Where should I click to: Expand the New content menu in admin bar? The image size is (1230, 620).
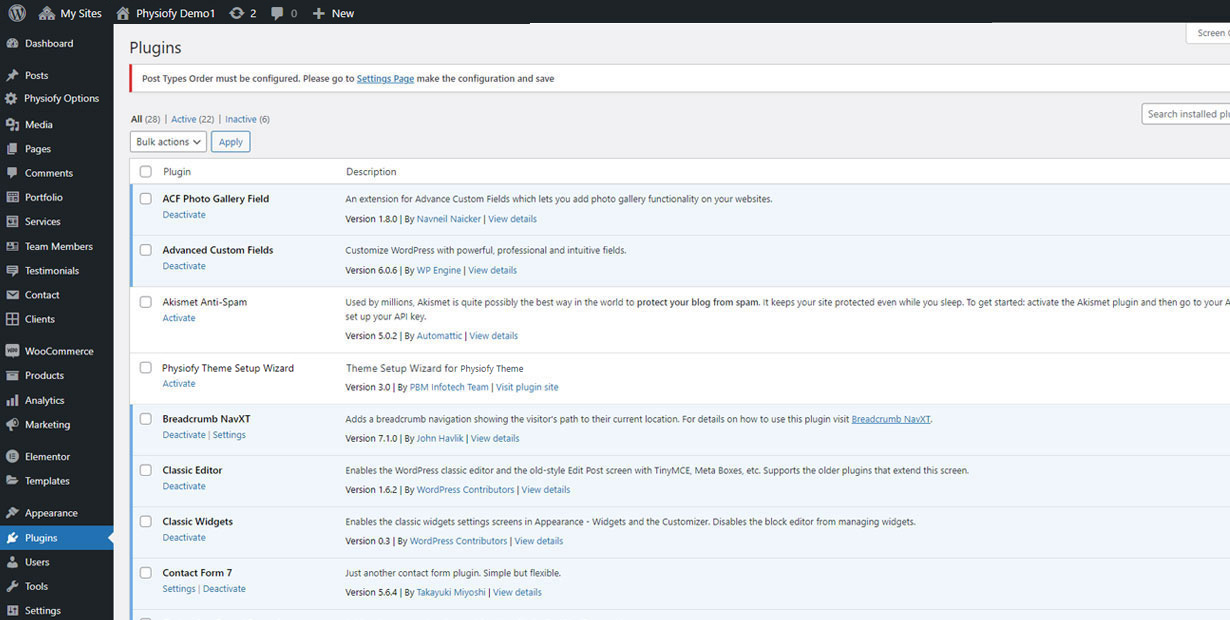[333, 13]
